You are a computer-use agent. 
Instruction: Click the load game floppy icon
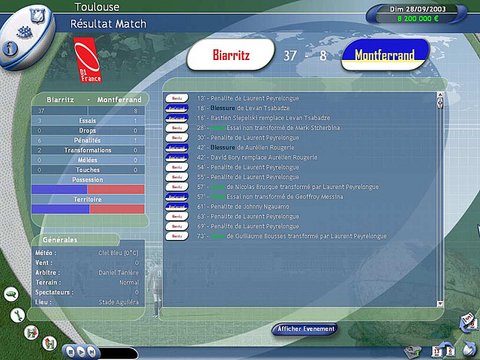[x=49, y=343]
